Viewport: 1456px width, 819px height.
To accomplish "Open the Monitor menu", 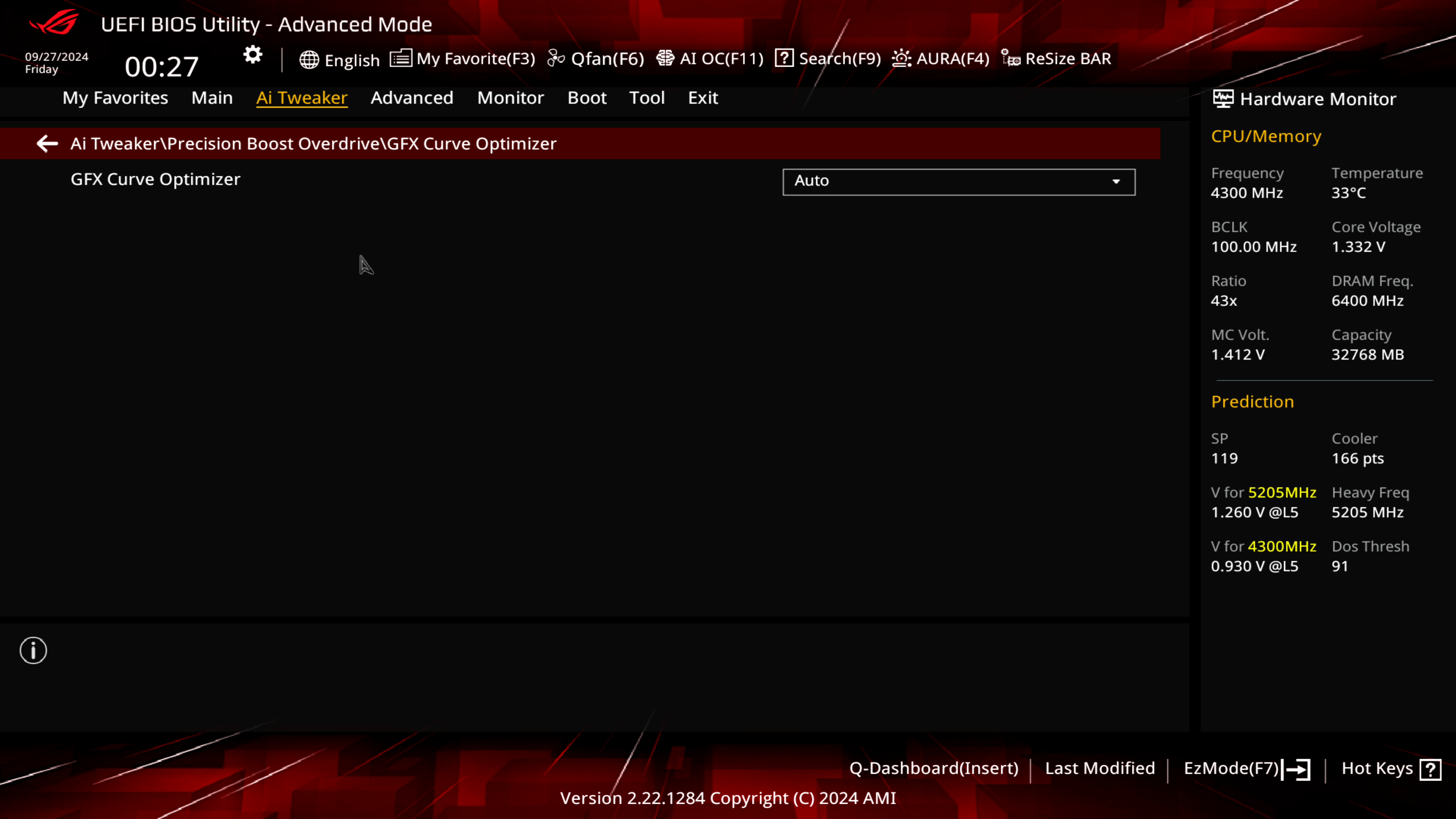I will [x=510, y=97].
